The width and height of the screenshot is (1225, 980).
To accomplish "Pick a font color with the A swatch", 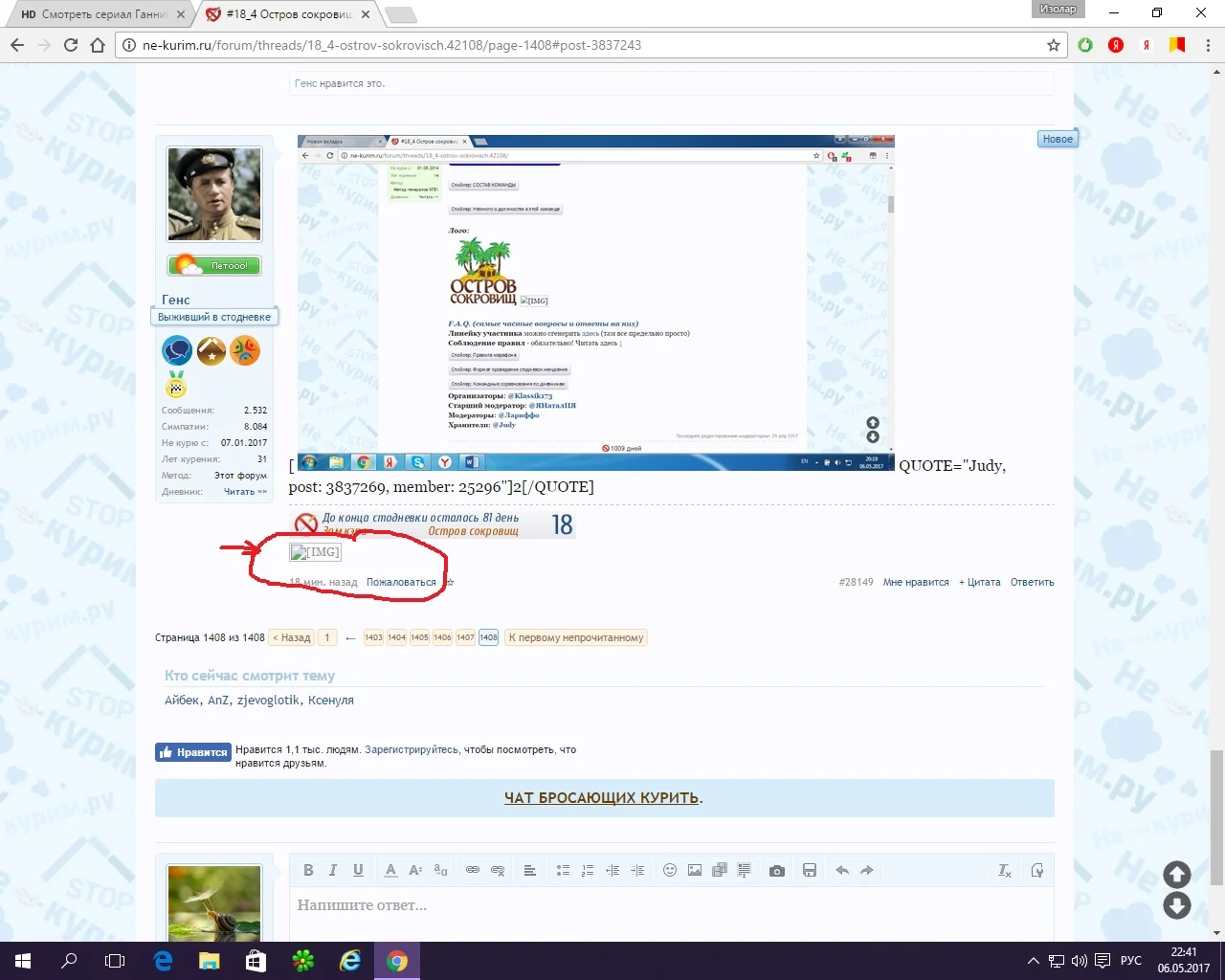I will point(390,870).
